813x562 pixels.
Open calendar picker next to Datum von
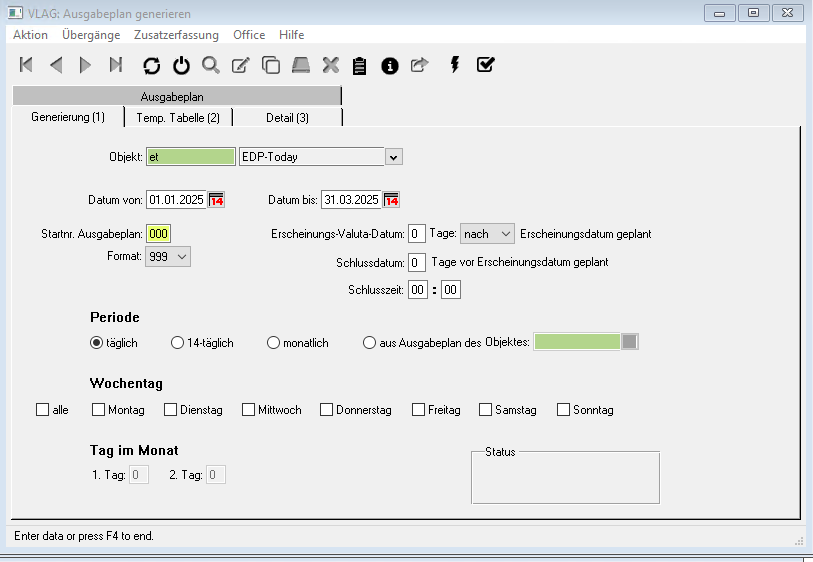217,200
